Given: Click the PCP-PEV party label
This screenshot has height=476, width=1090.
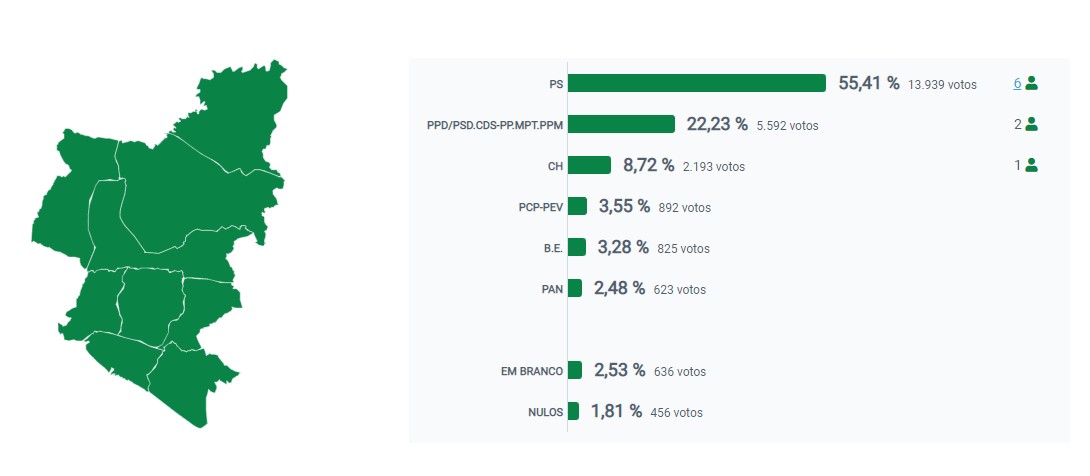Looking at the screenshot, I should [541, 206].
